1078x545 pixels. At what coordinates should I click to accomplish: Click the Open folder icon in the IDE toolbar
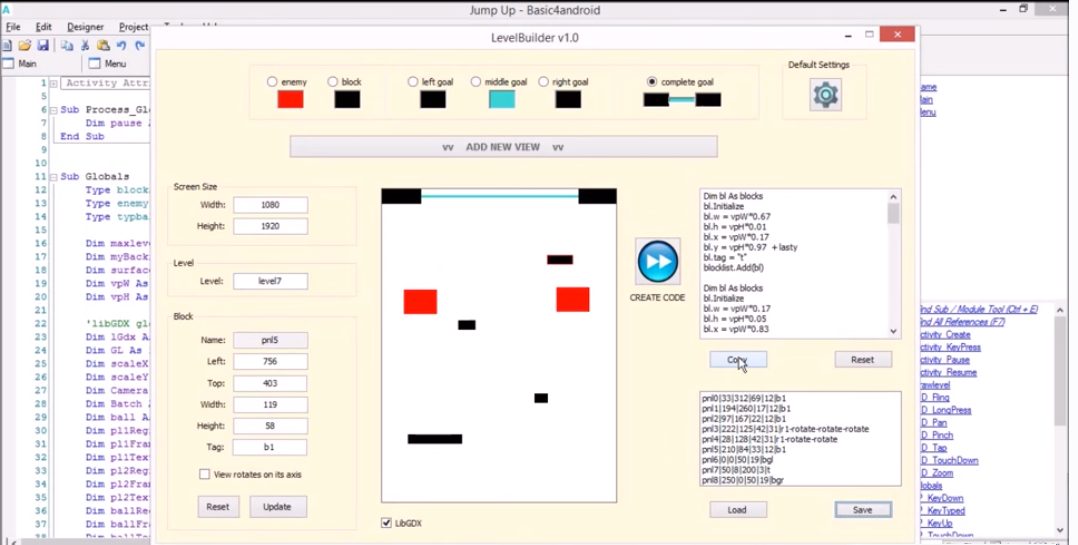click(x=25, y=46)
